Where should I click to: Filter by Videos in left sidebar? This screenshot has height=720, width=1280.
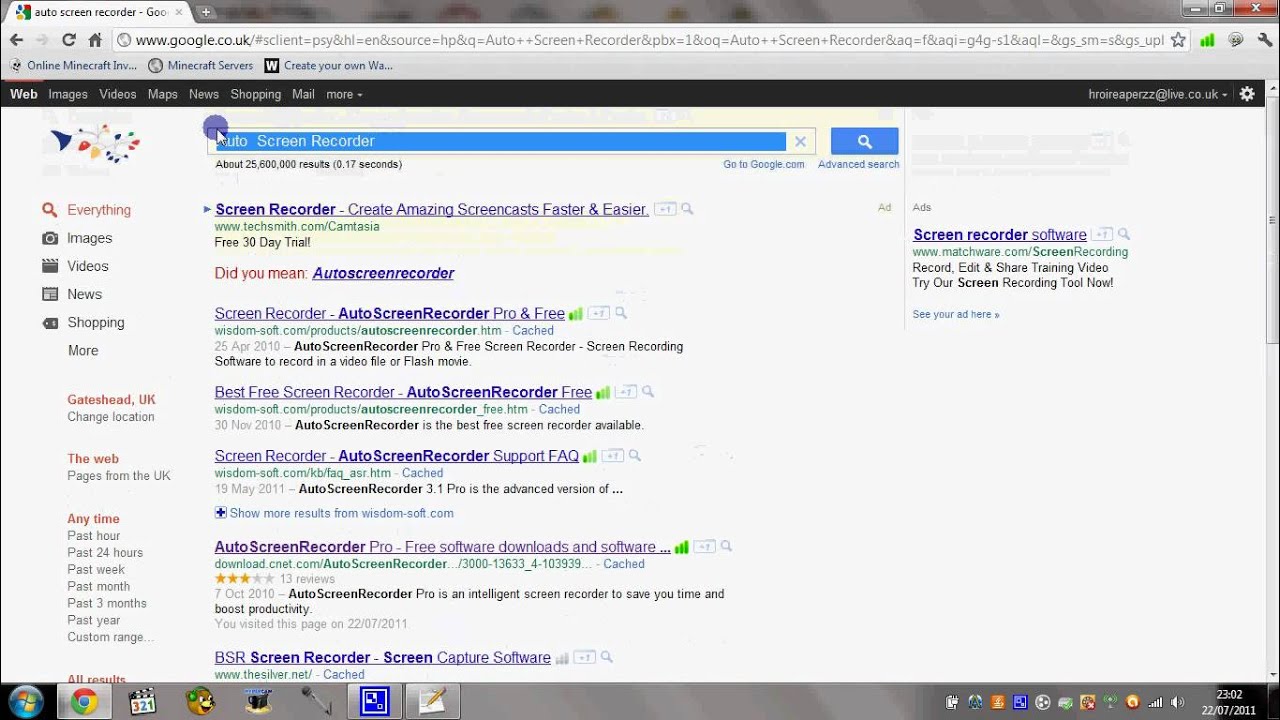[x=87, y=266]
